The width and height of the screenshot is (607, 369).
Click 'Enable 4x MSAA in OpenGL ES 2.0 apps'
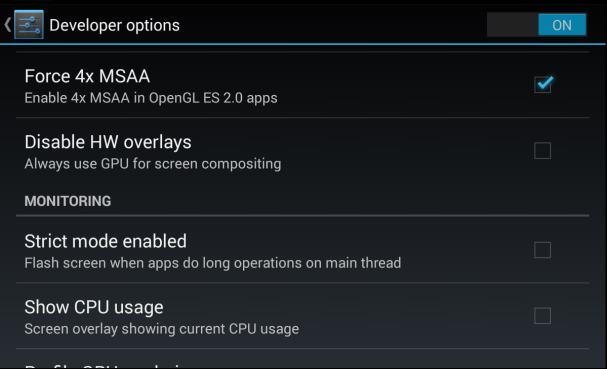(151, 98)
